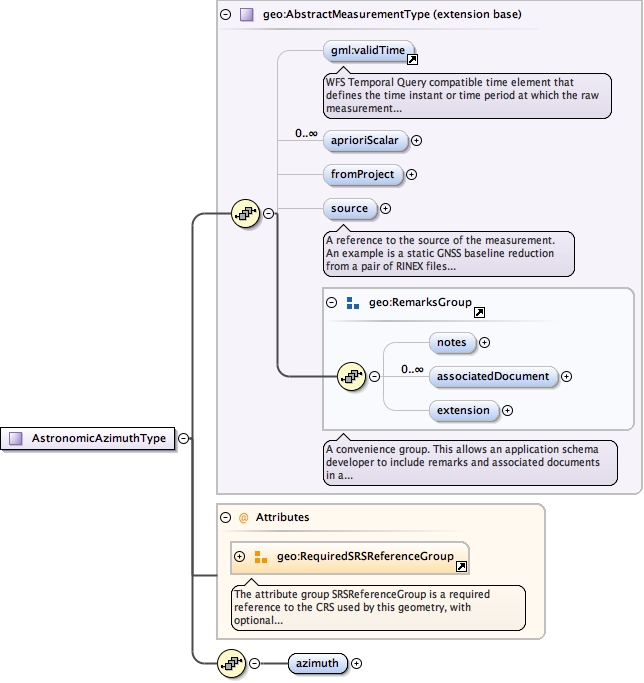Collapse the geo:AbstractMeasurementType extension base box
This screenshot has width=644, height=683.
tap(225, 14)
